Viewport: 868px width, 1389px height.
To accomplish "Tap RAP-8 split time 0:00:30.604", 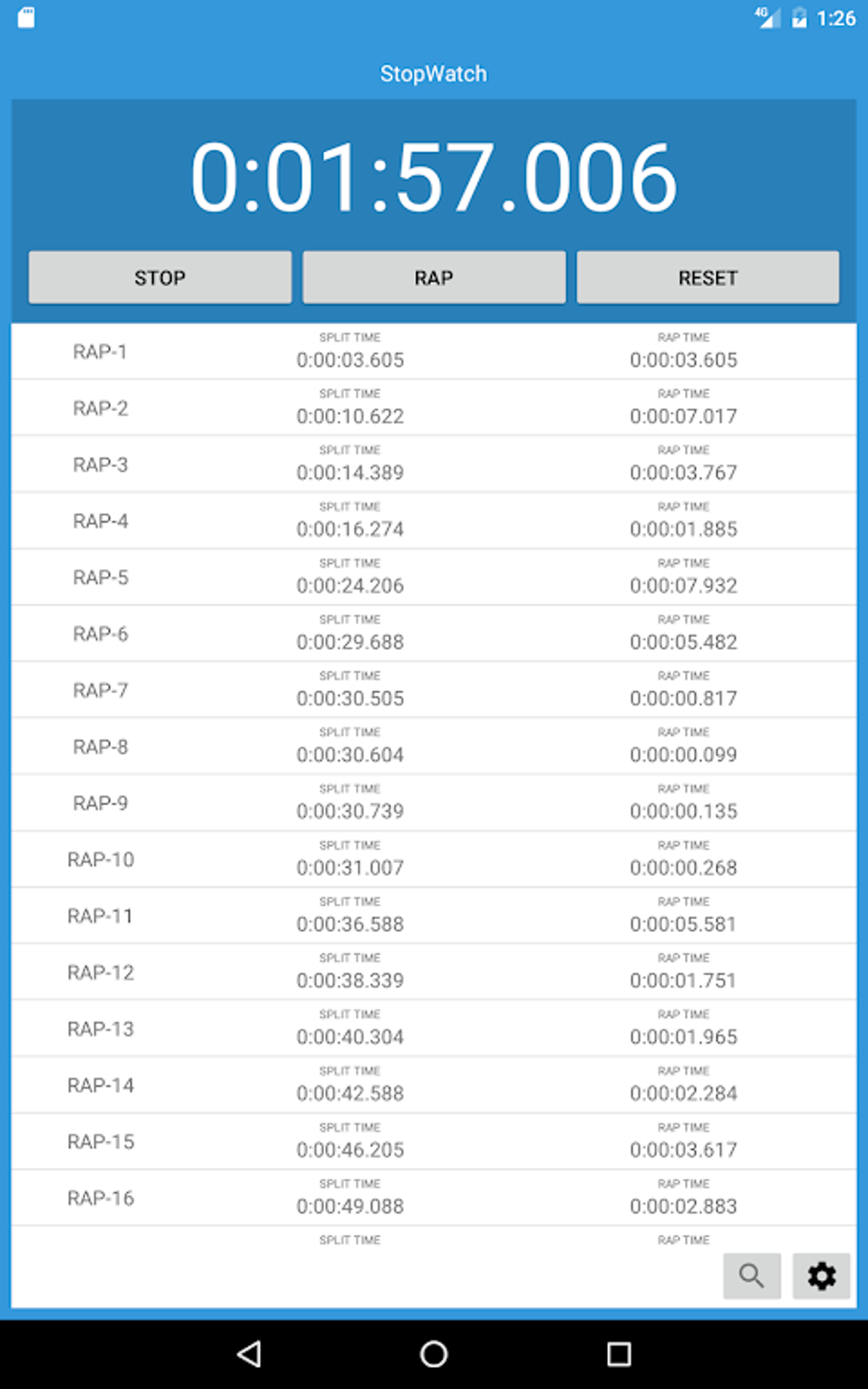I will [350, 755].
